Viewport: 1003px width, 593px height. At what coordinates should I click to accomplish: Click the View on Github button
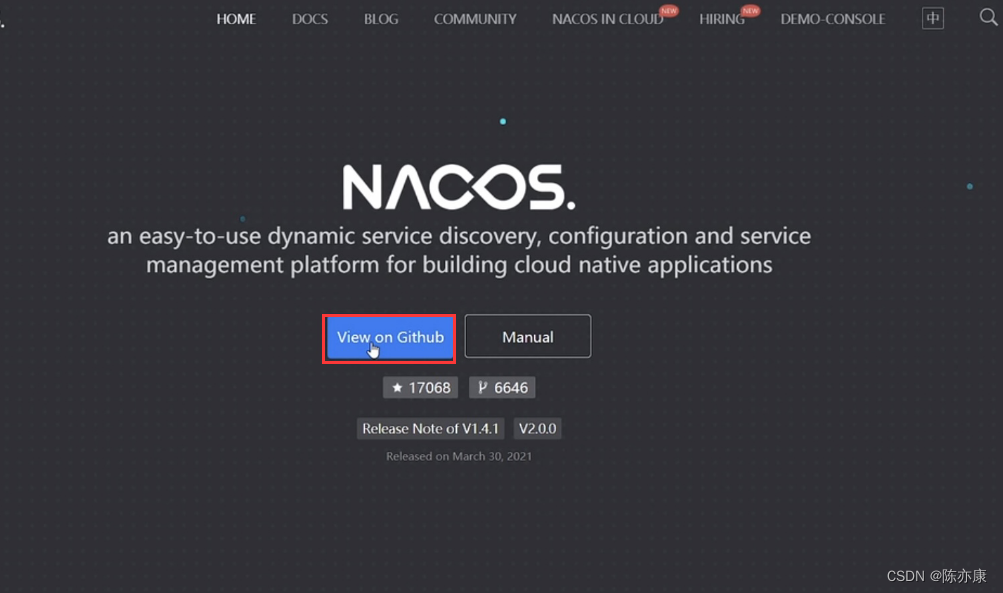click(390, 337)
